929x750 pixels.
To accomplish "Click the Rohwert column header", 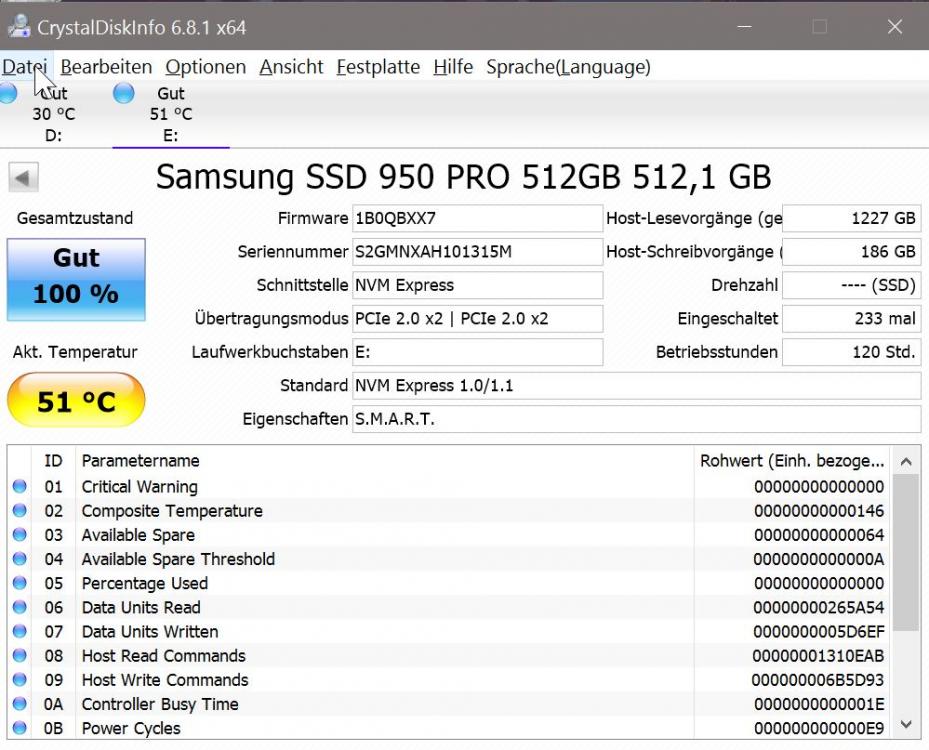I will pyautogui.click(x=791, y=461).
